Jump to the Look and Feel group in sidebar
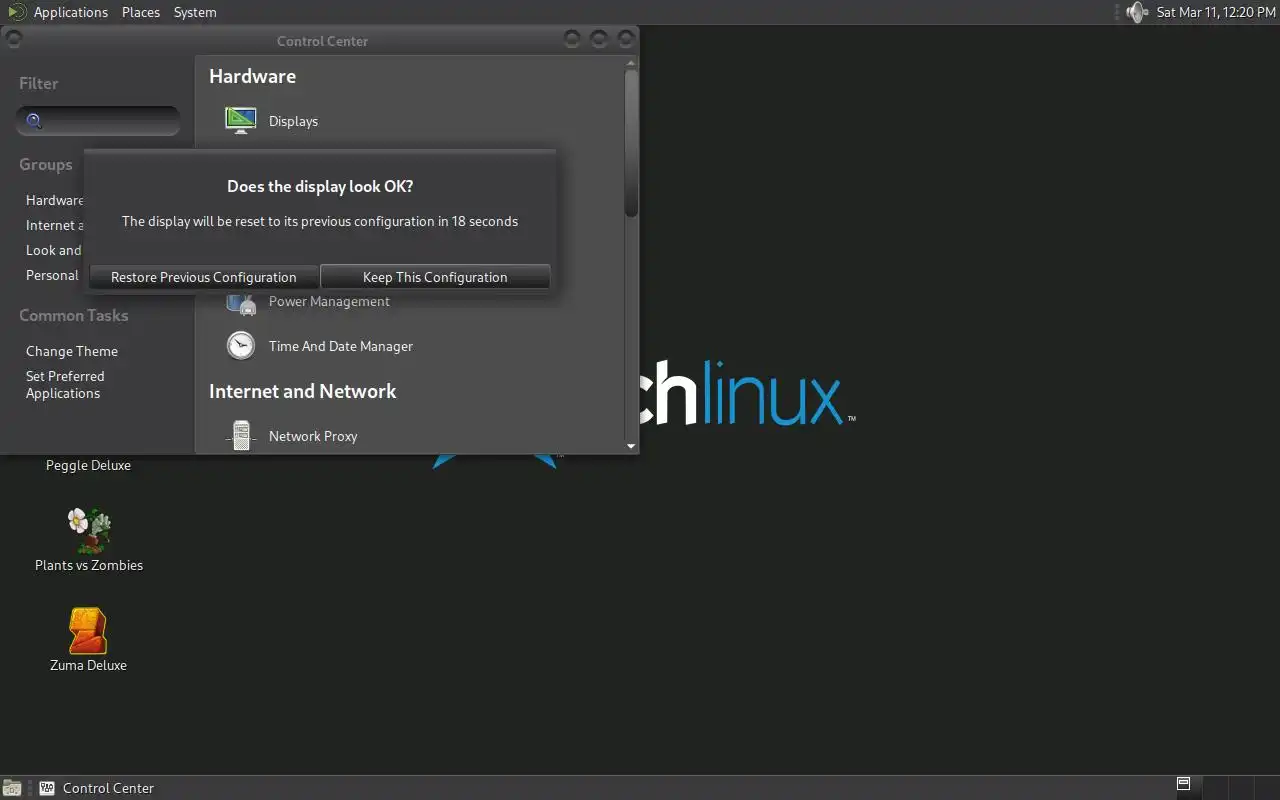 (54, 250)
